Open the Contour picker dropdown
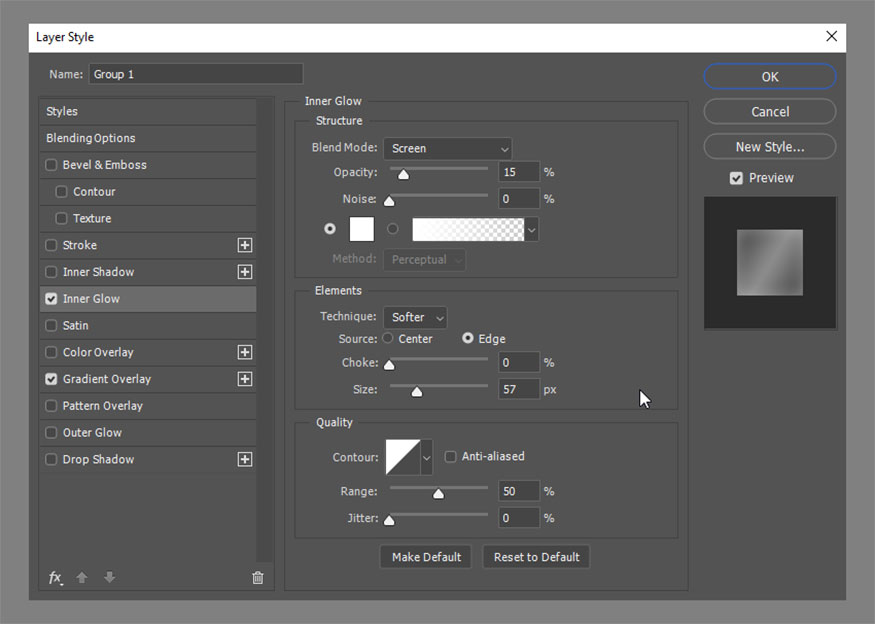Image resolution: width=875 pixels, height=624 pixels. point(425,456)
